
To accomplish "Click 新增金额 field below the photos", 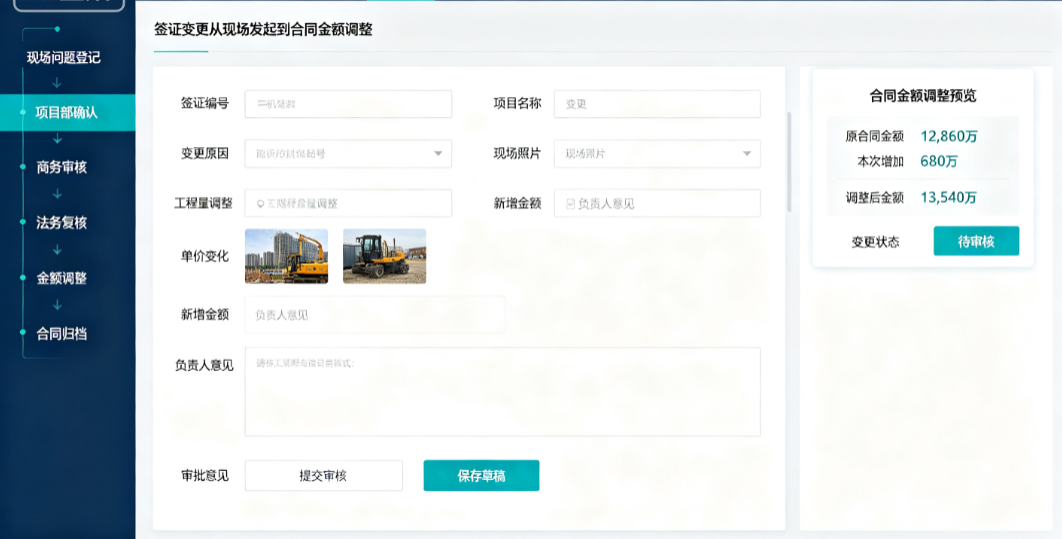I will coord(375,315).
